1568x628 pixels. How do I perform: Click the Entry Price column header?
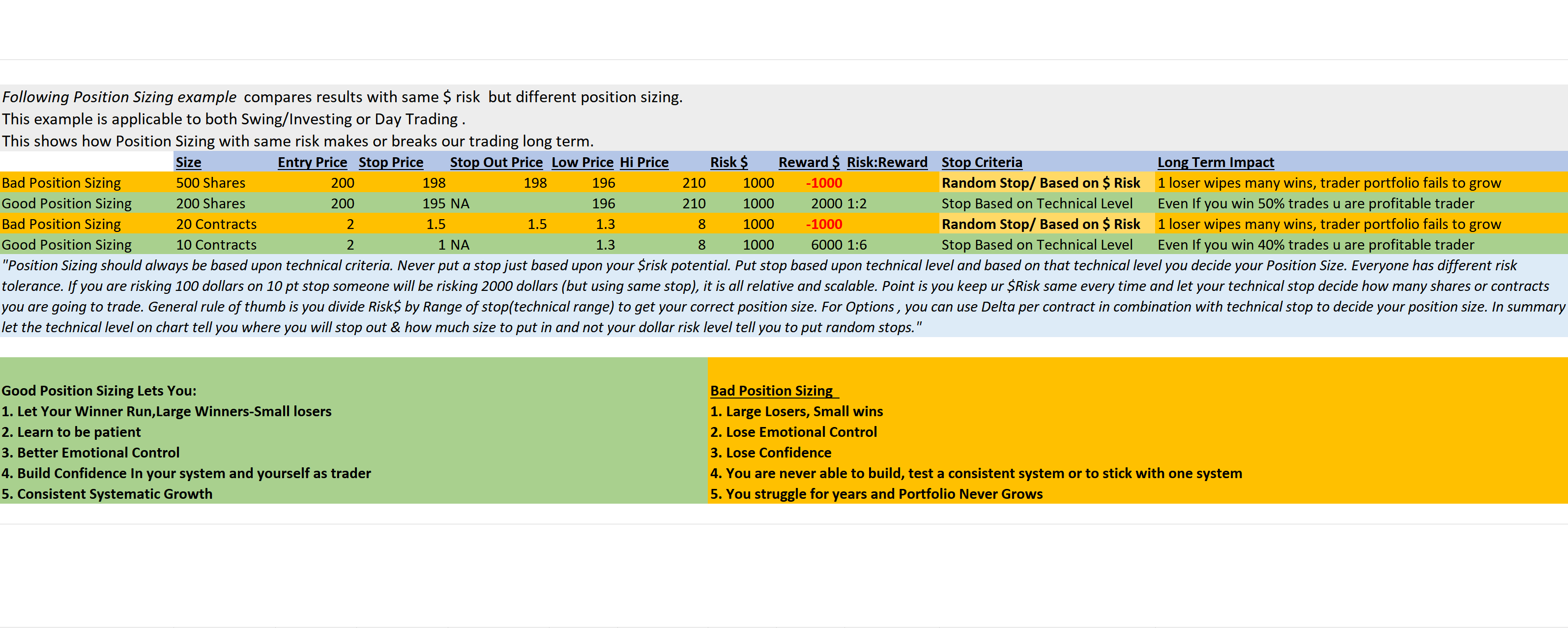[312, 163]
